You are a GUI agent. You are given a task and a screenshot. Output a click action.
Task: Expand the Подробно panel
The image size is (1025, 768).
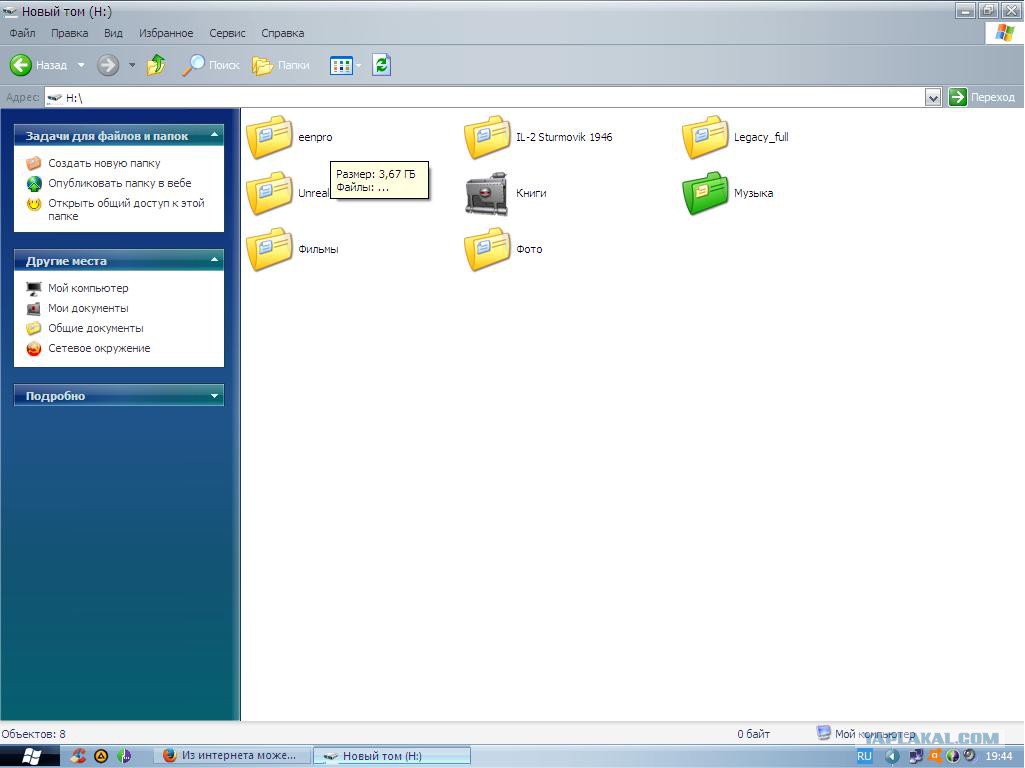(214, 395)
